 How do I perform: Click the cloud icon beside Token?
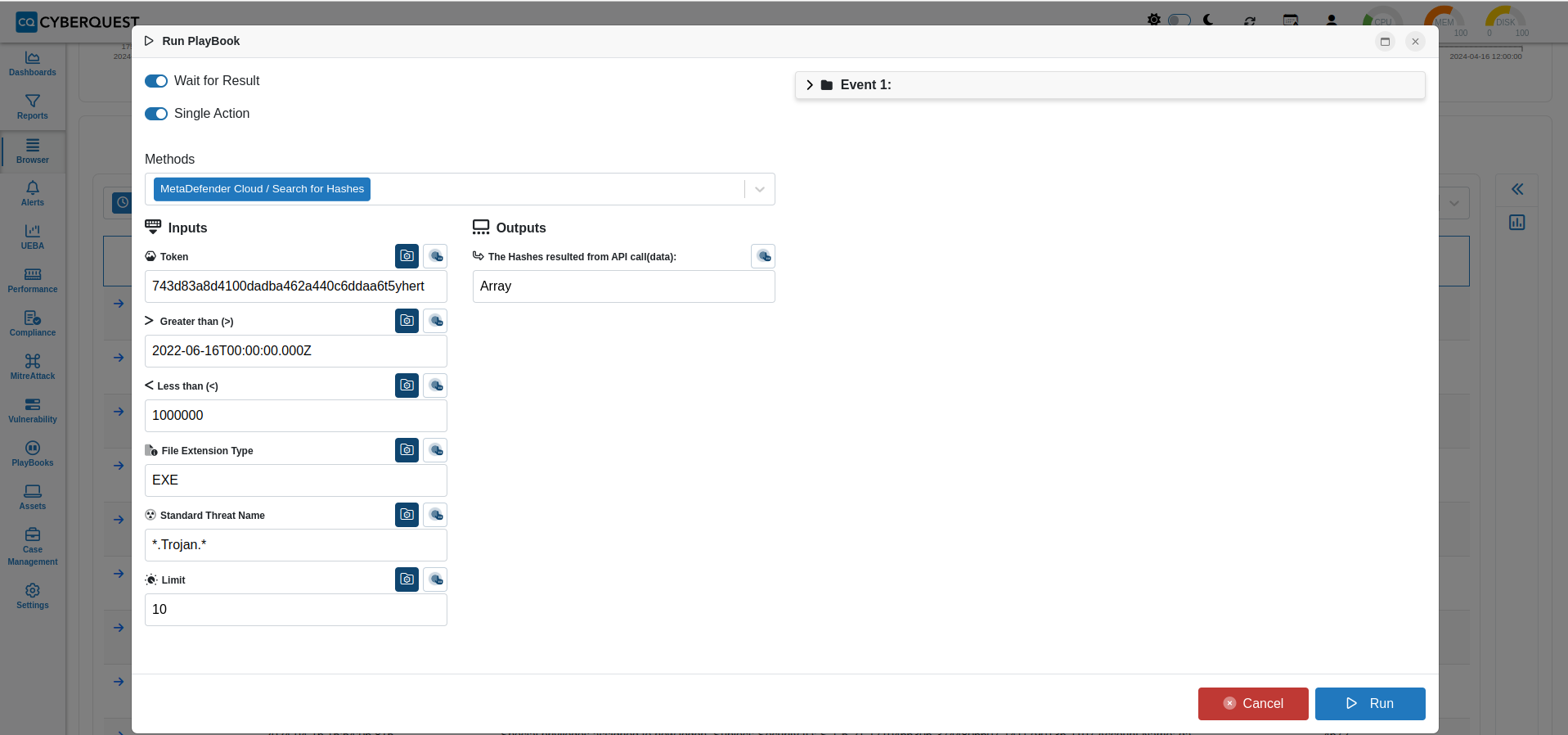(436, 256)
